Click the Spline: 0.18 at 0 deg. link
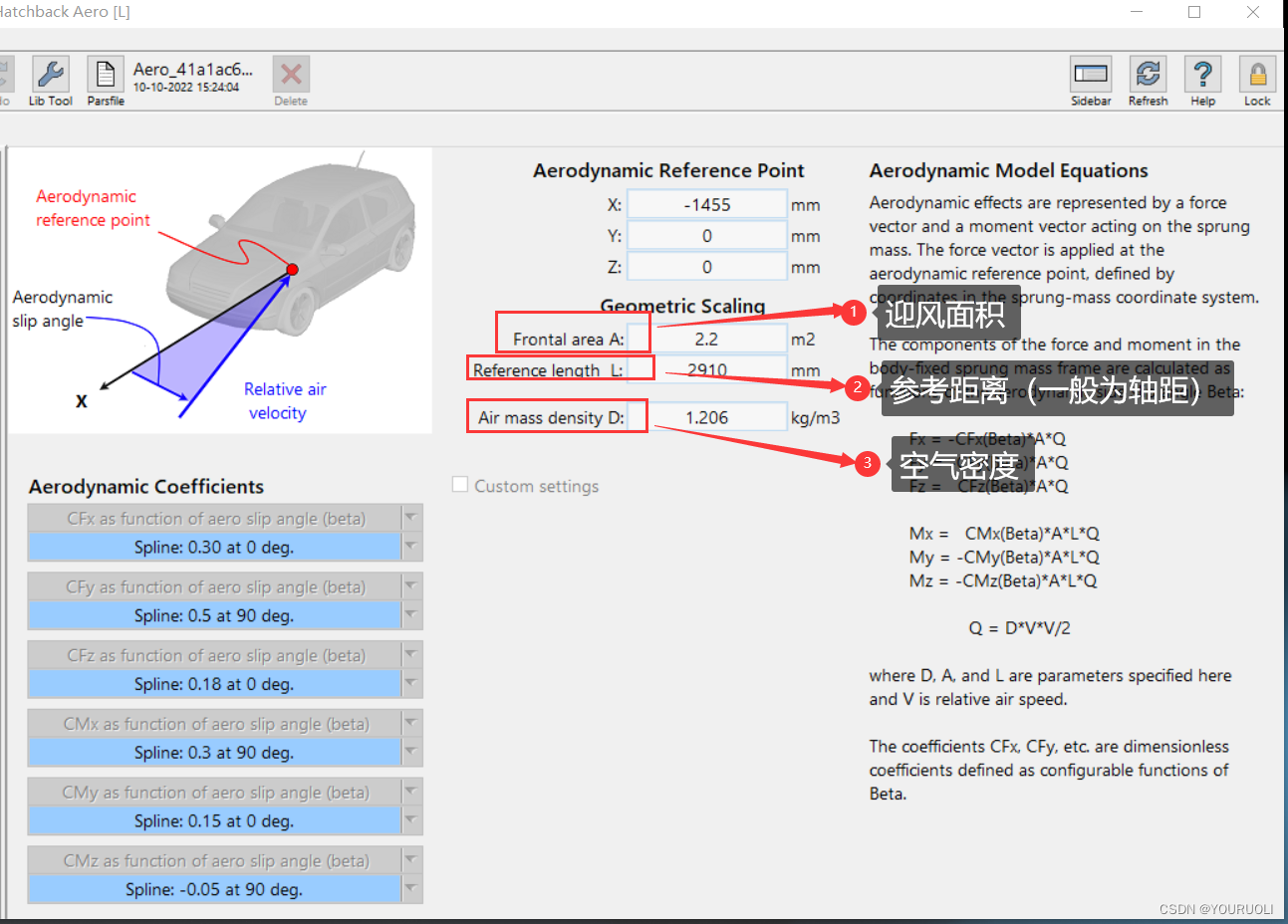 pyautogui.click(x=214, y=684)
